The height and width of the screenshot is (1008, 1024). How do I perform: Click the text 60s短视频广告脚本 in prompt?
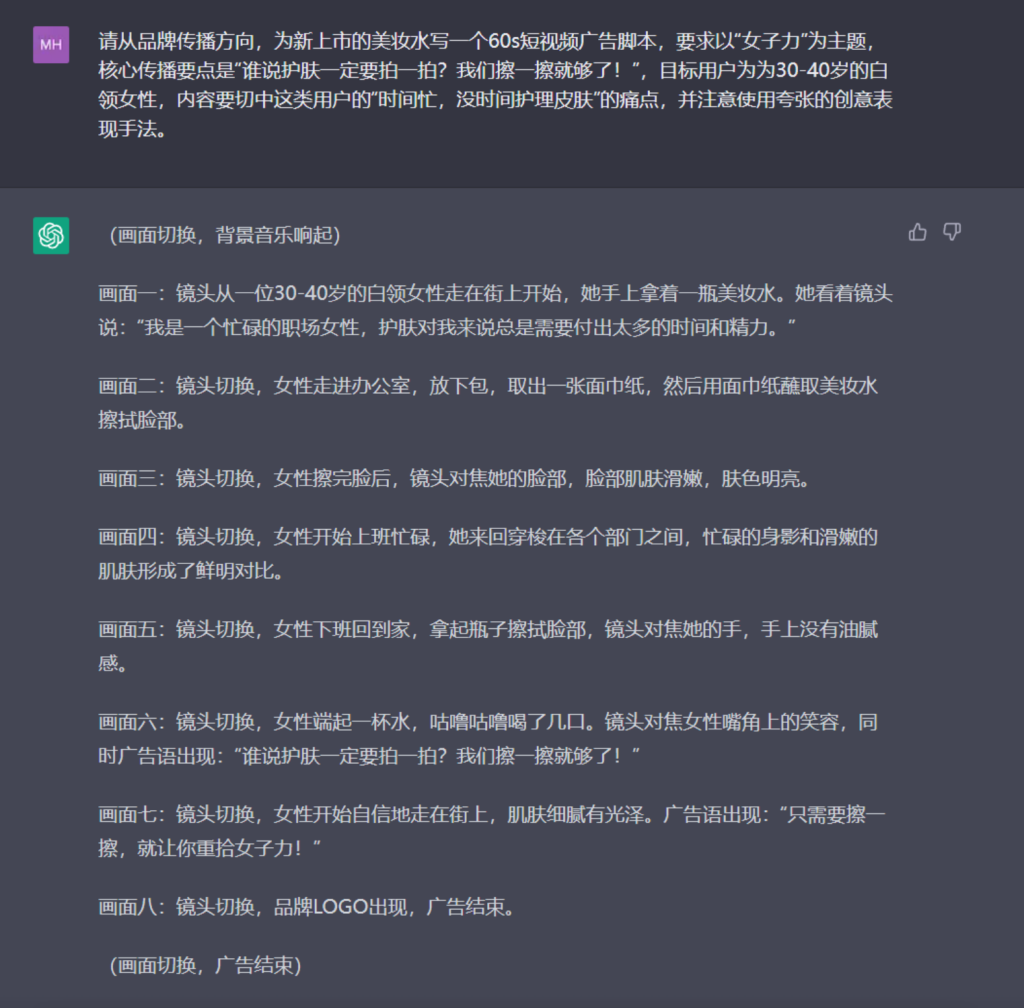click(572, 41)
